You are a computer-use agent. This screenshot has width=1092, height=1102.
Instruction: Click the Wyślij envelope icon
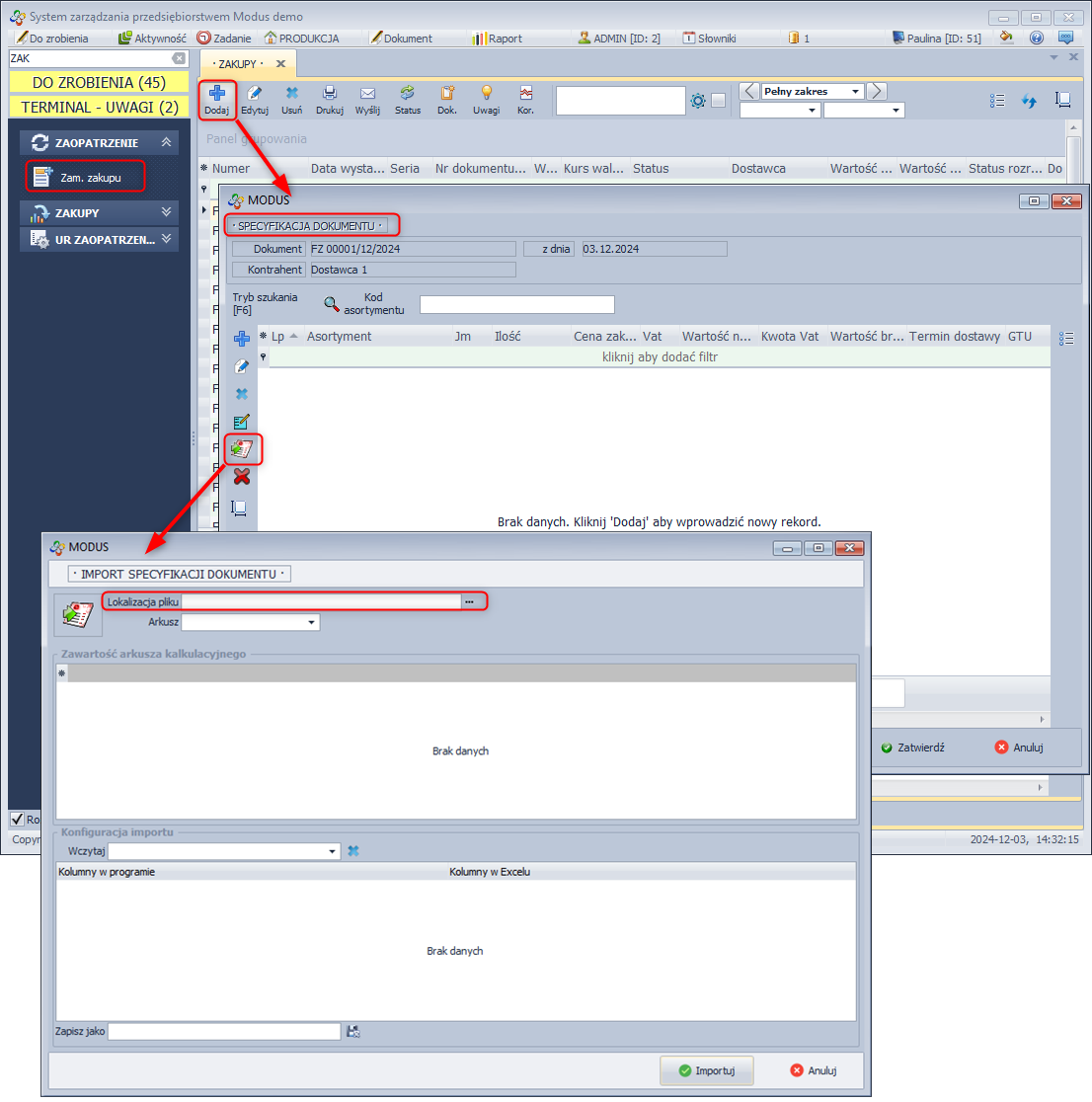(367, 93)
